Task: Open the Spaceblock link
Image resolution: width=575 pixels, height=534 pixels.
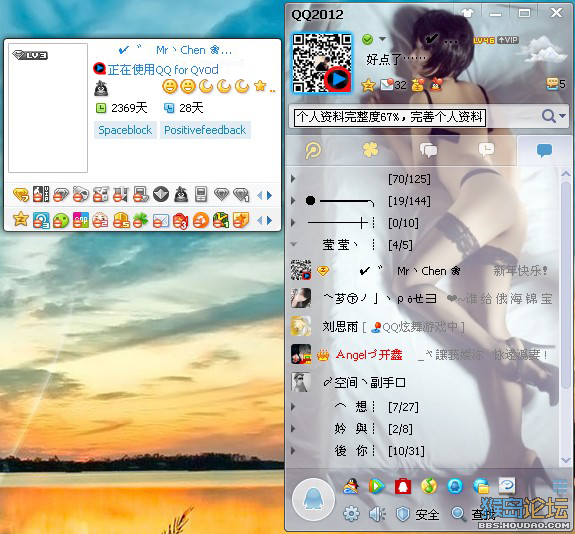Action: point(125,130)
